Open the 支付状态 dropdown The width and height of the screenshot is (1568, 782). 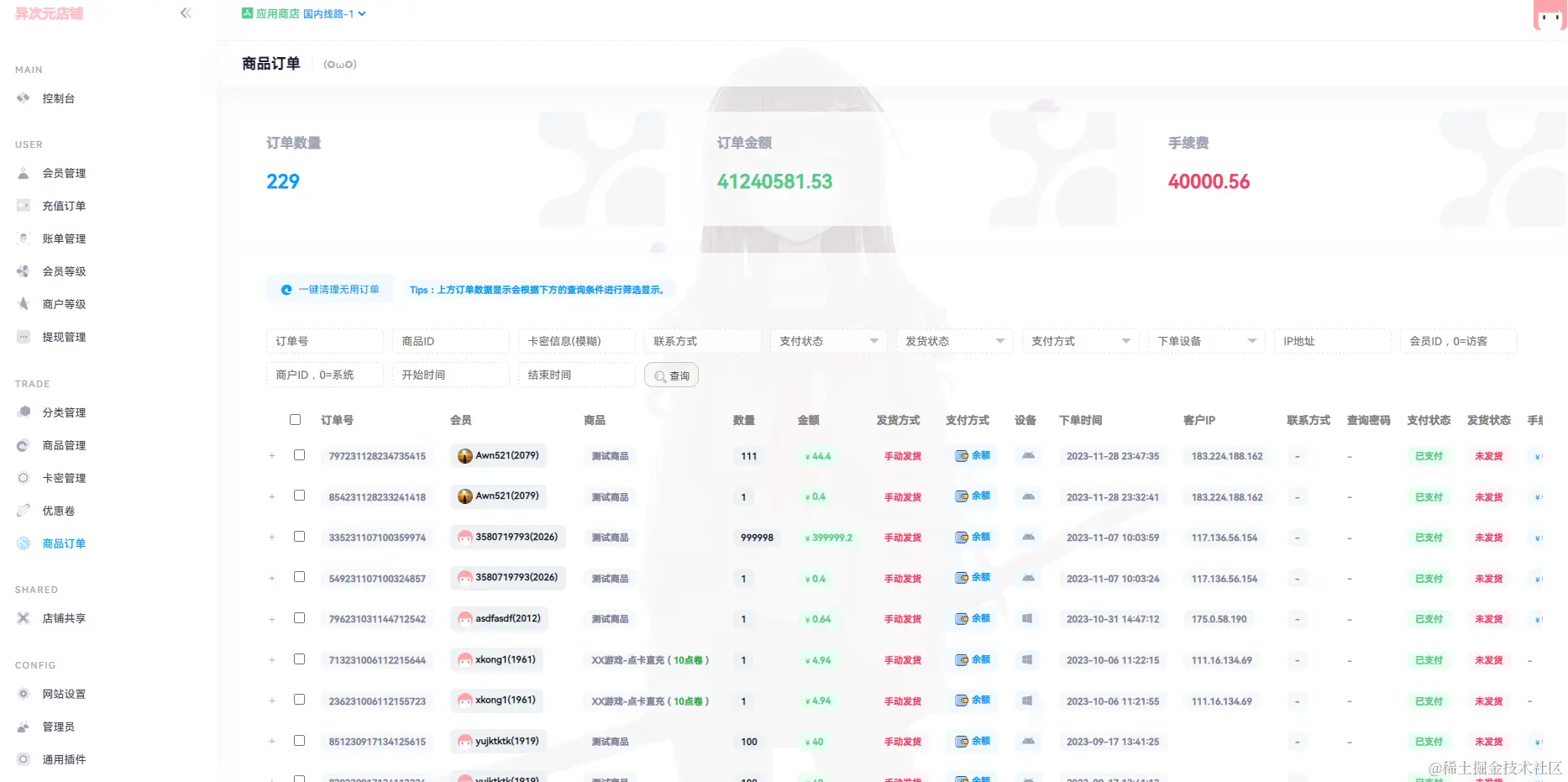point(827,341)
